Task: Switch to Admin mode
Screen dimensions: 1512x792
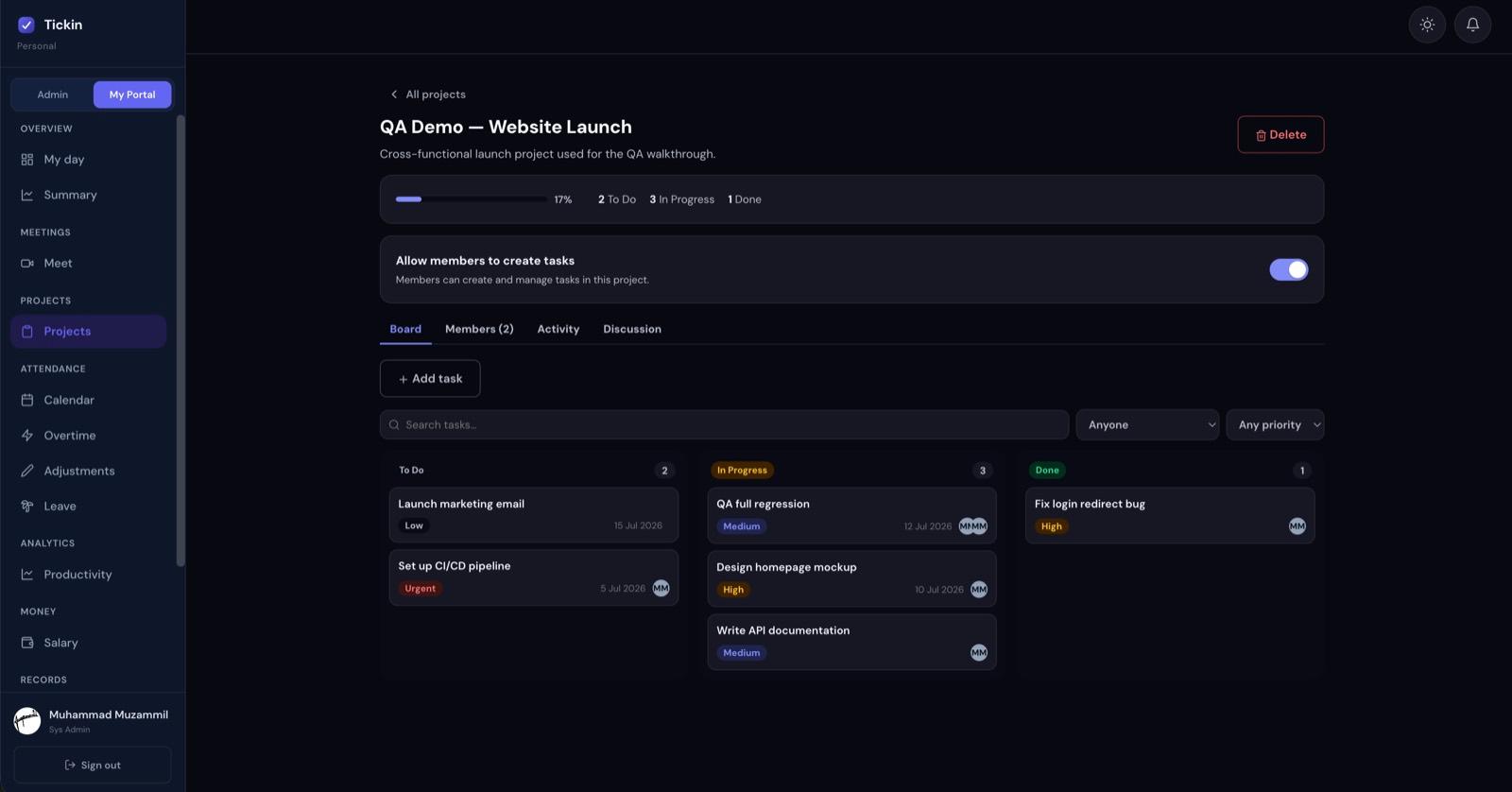Action: coord(53,95)
